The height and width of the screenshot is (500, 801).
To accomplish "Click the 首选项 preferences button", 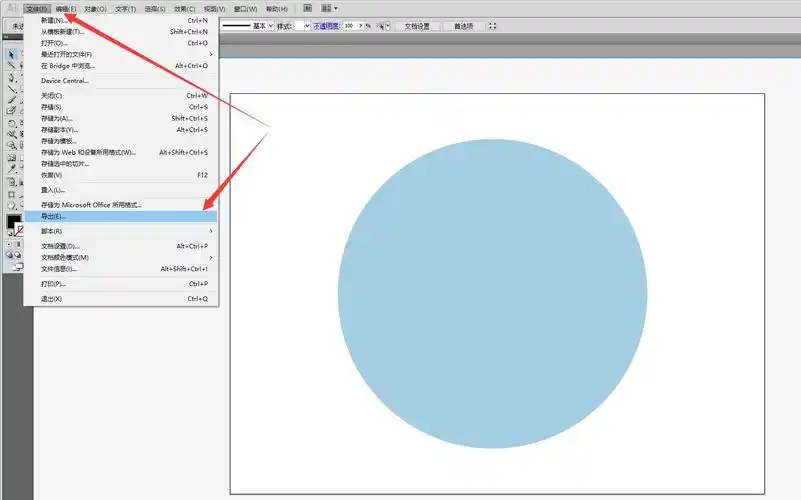I will [464, 26].
